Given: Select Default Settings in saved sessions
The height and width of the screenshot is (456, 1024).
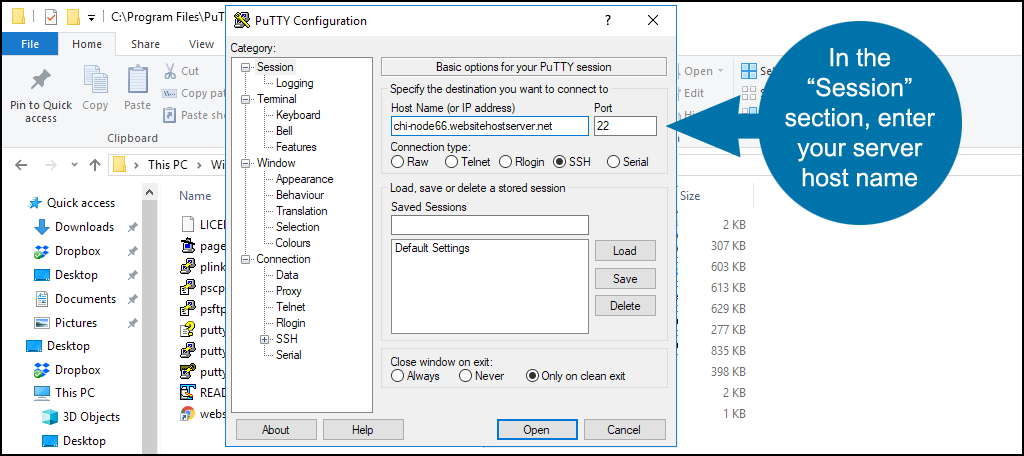Looking at the screenshot, I should 432,248.
